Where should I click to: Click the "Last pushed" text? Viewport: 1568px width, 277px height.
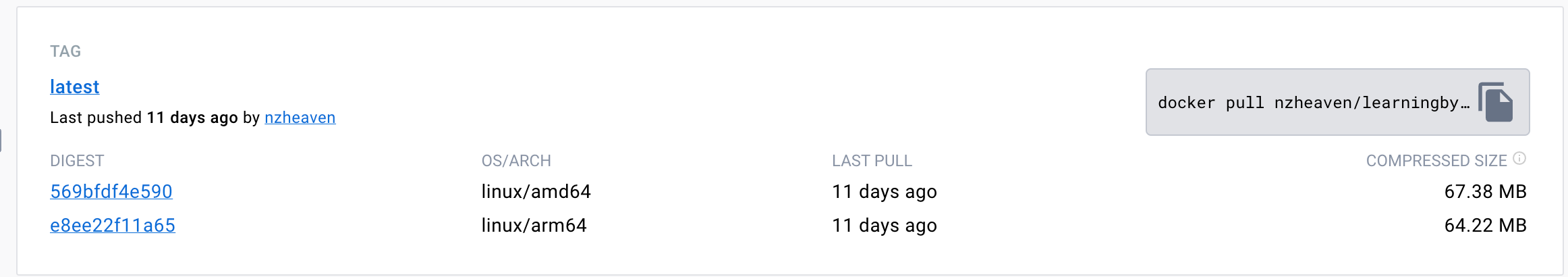pos(96,118)
